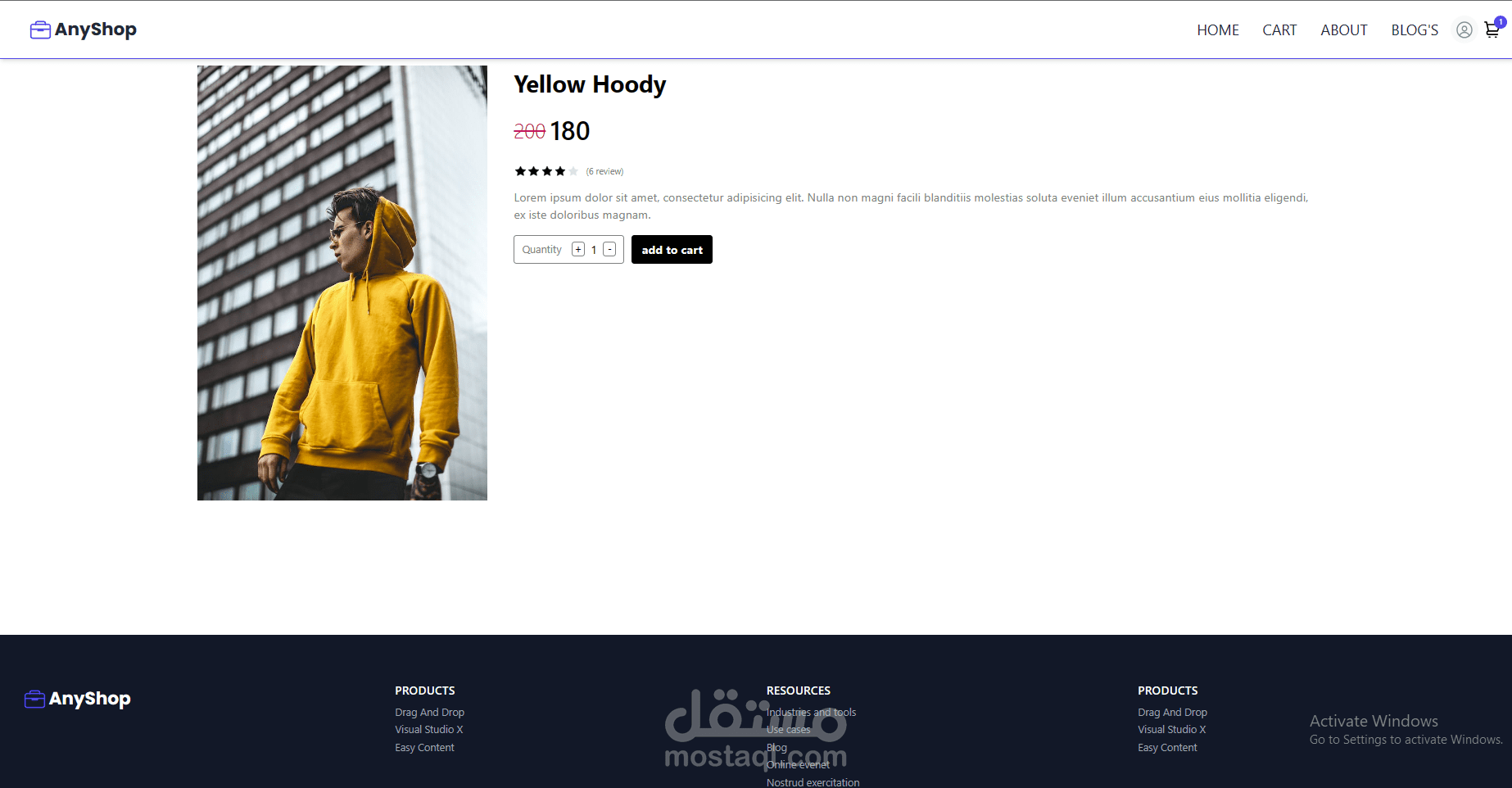The width and height of the screenshot is (1512, 788).
Task: Increase quantity with the plus button
Action: [x=578, y=250]
